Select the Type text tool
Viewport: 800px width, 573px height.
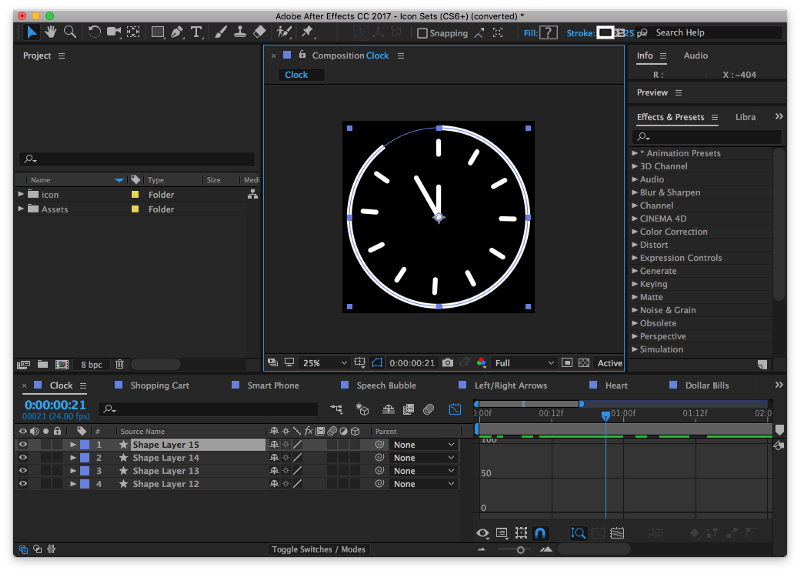coord(196,32)
